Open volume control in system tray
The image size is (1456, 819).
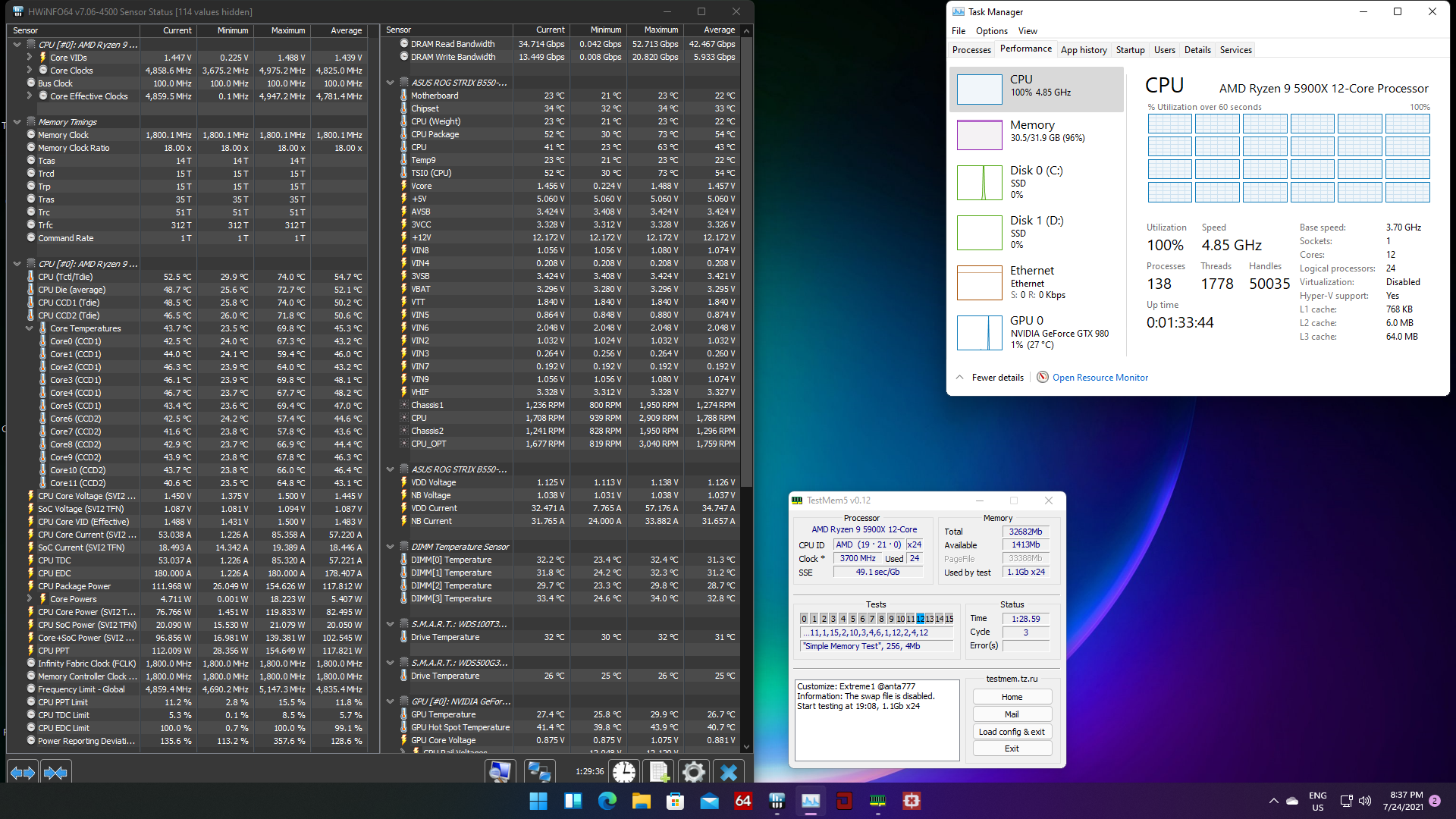pyautogui.click(x=1365, y=801)
